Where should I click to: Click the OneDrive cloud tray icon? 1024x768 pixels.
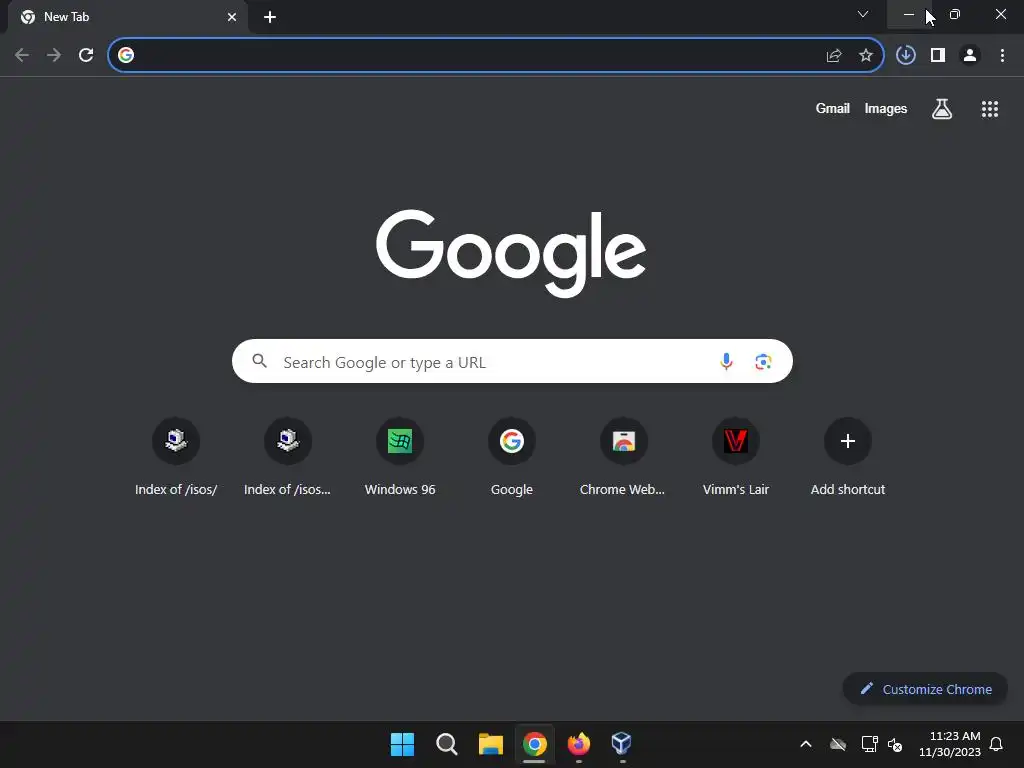tap(838, 744)
